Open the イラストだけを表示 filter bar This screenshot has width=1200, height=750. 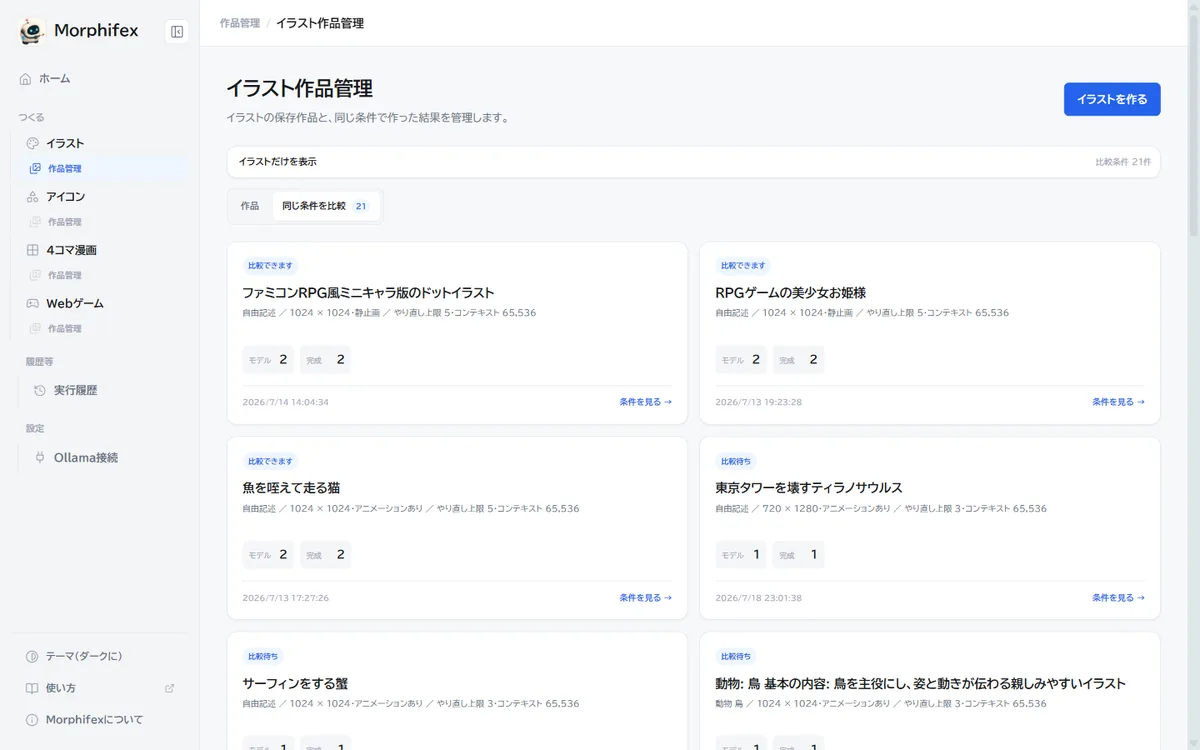[693, 162]
